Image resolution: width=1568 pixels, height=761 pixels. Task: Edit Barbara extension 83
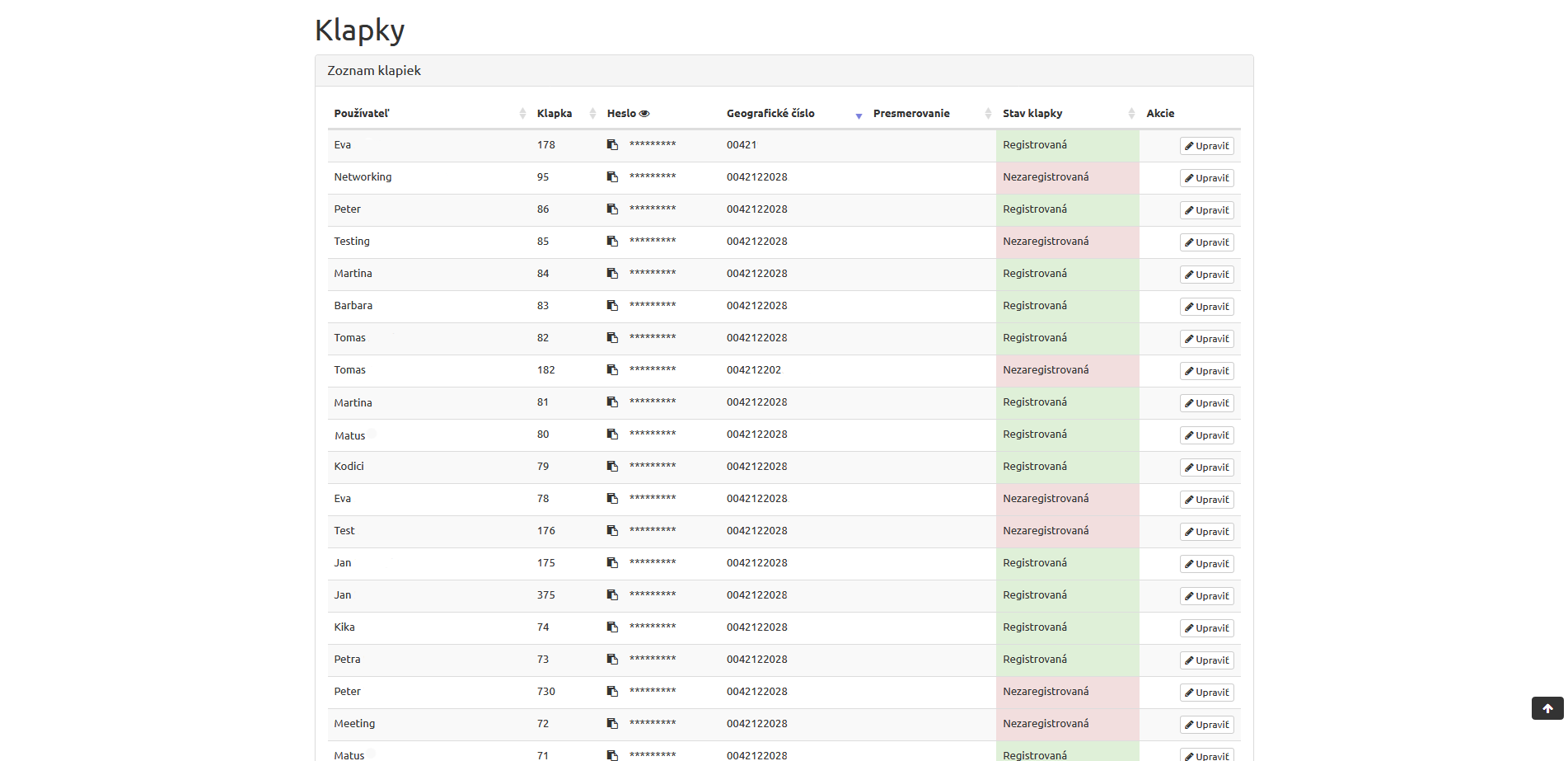(x=1207, y=307)
